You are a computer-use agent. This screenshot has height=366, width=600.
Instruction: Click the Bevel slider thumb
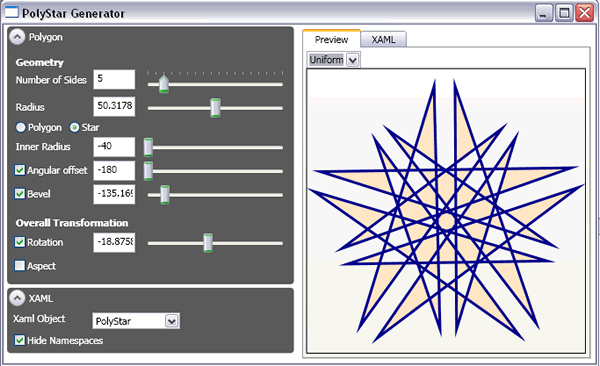coord(165,195)
